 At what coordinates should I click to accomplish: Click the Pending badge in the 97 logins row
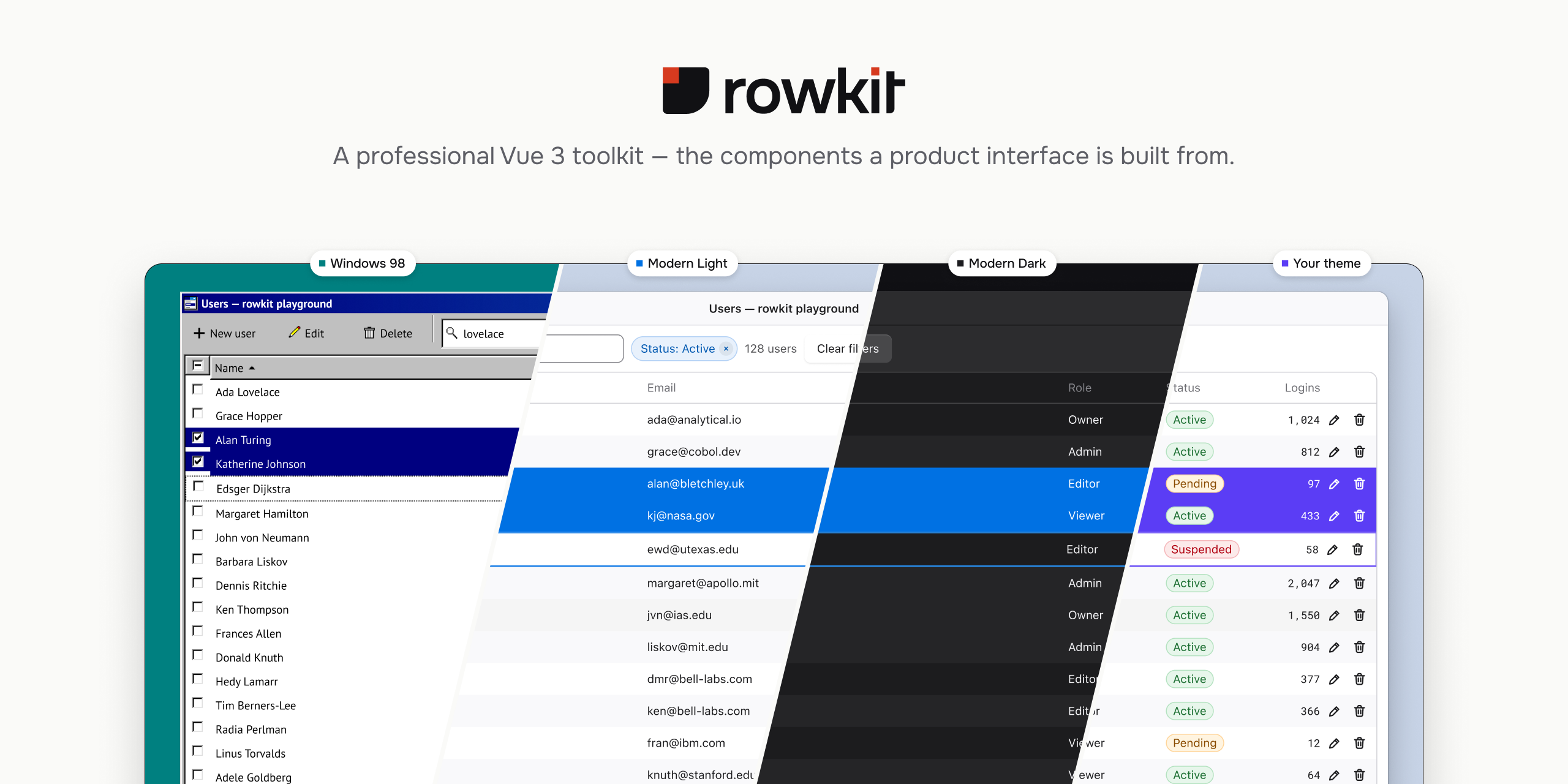pyautogui.click(x=1194, y=484)
